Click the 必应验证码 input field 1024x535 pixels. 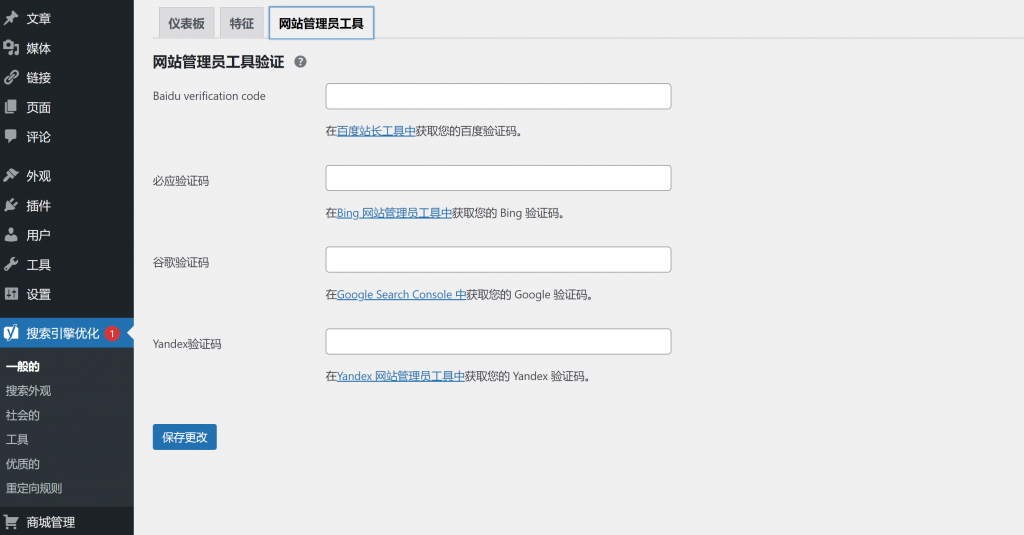(498, 178)
